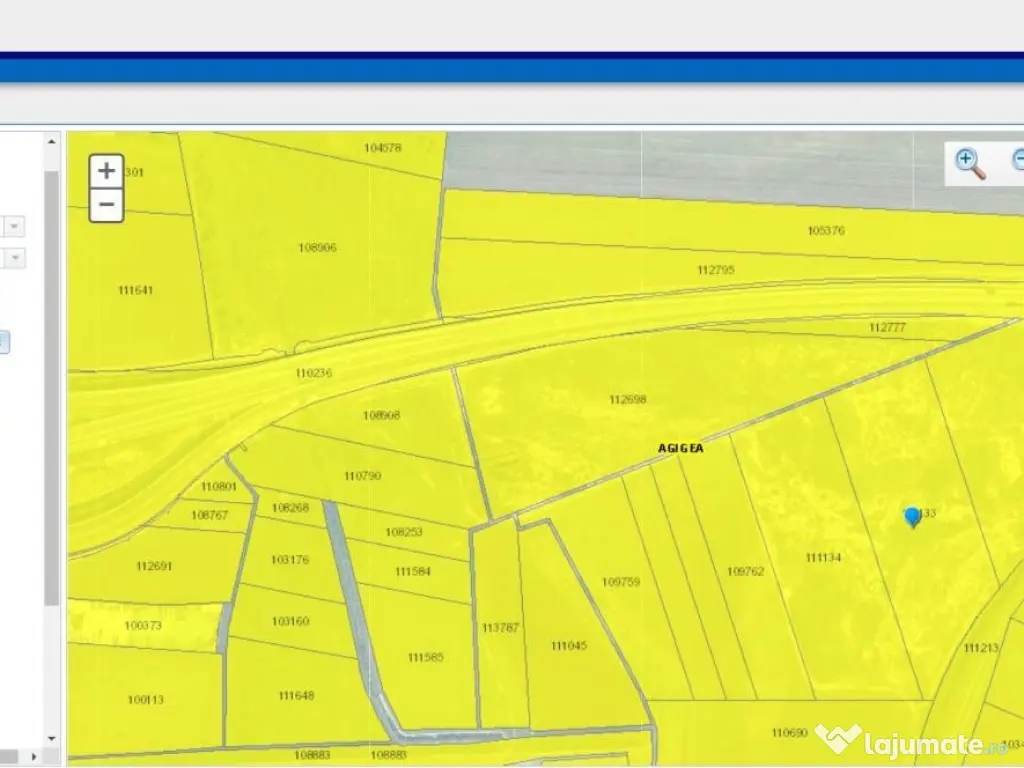Viewport: 1024px width, 768px height.
Task: Select parcel 111134 on the map
Action: click(822, 557)
